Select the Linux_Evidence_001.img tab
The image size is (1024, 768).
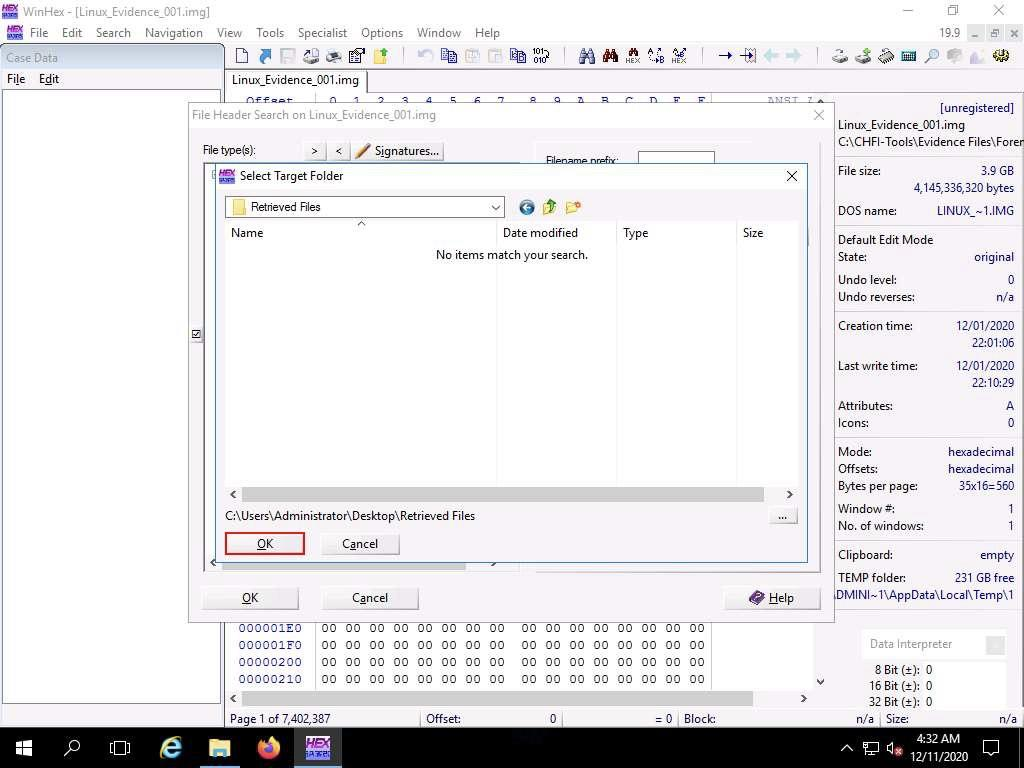295,80
